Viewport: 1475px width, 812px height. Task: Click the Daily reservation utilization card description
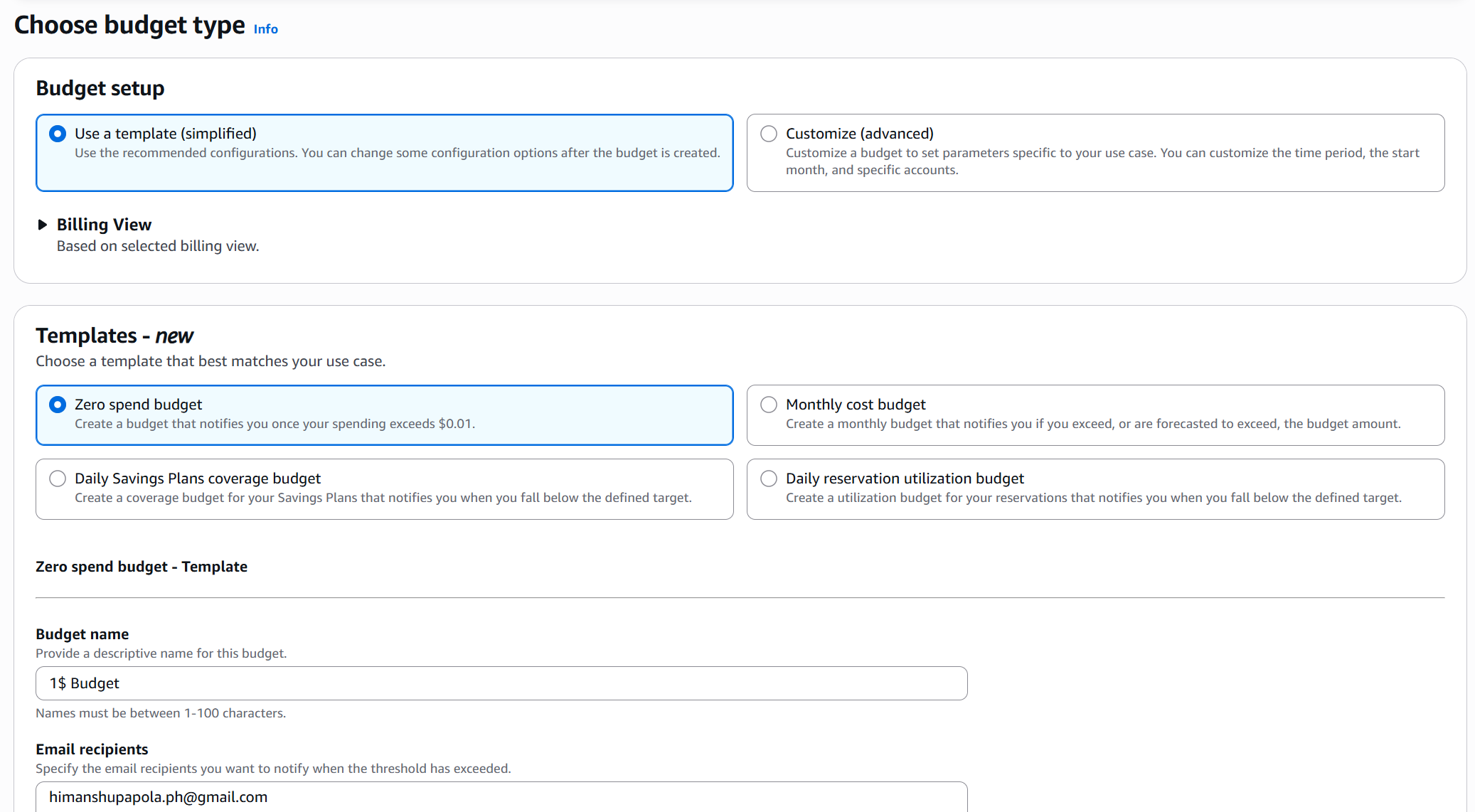point(1093,498)
